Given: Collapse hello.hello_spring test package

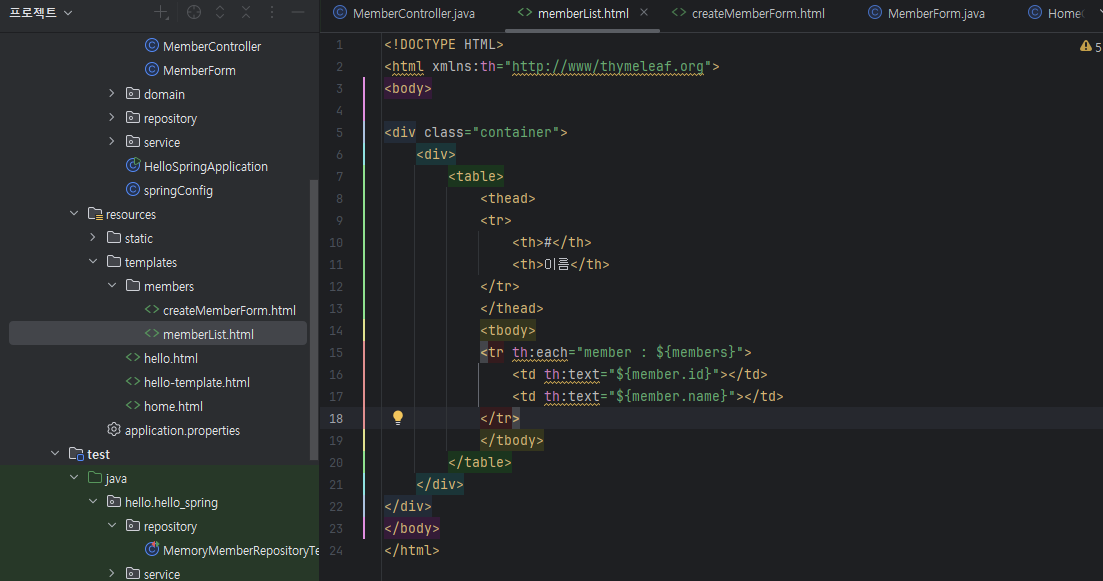Looking at the screenshot, I should tap(93, 502).
